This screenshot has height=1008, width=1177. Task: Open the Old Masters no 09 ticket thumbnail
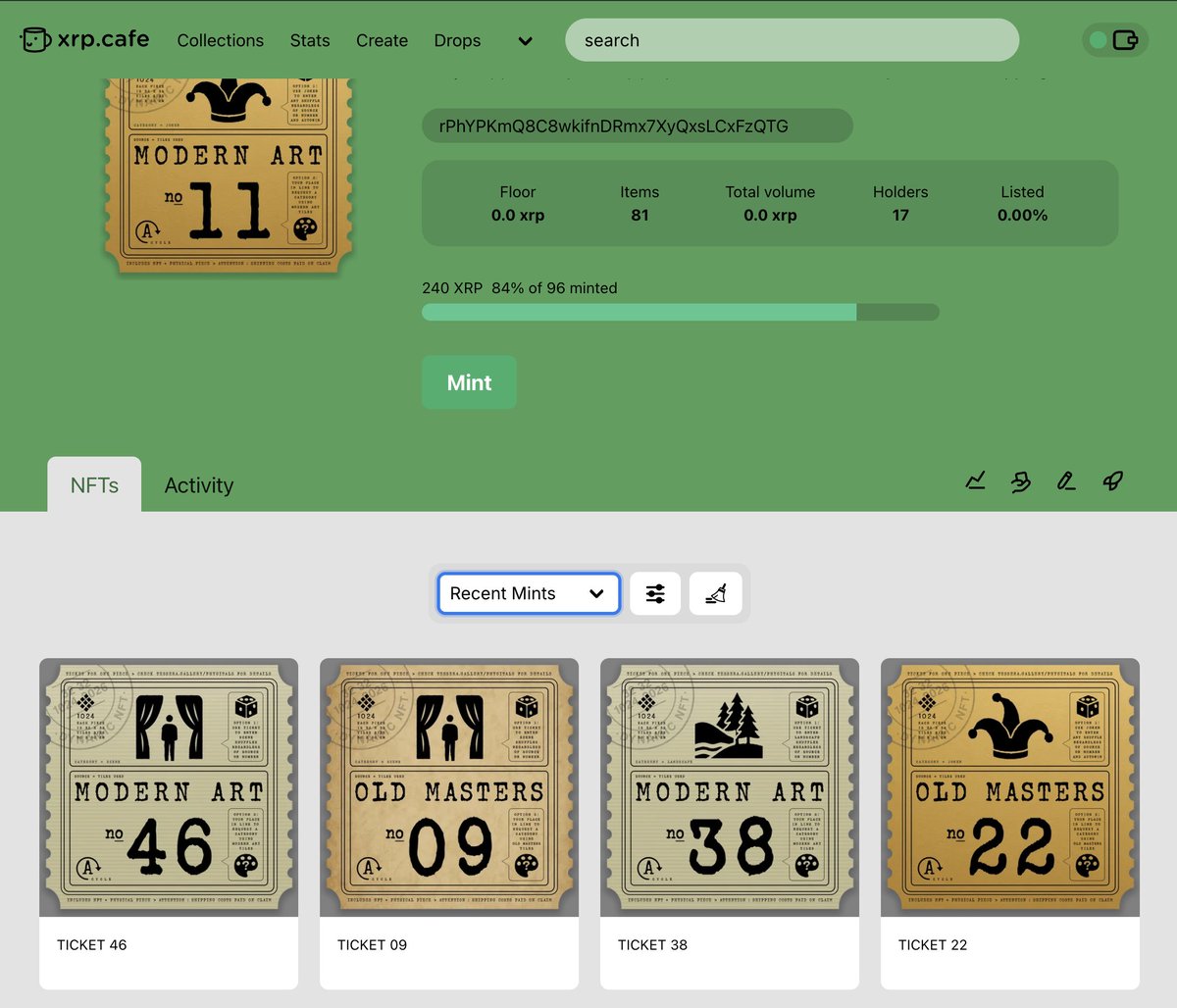coord(449,787)
